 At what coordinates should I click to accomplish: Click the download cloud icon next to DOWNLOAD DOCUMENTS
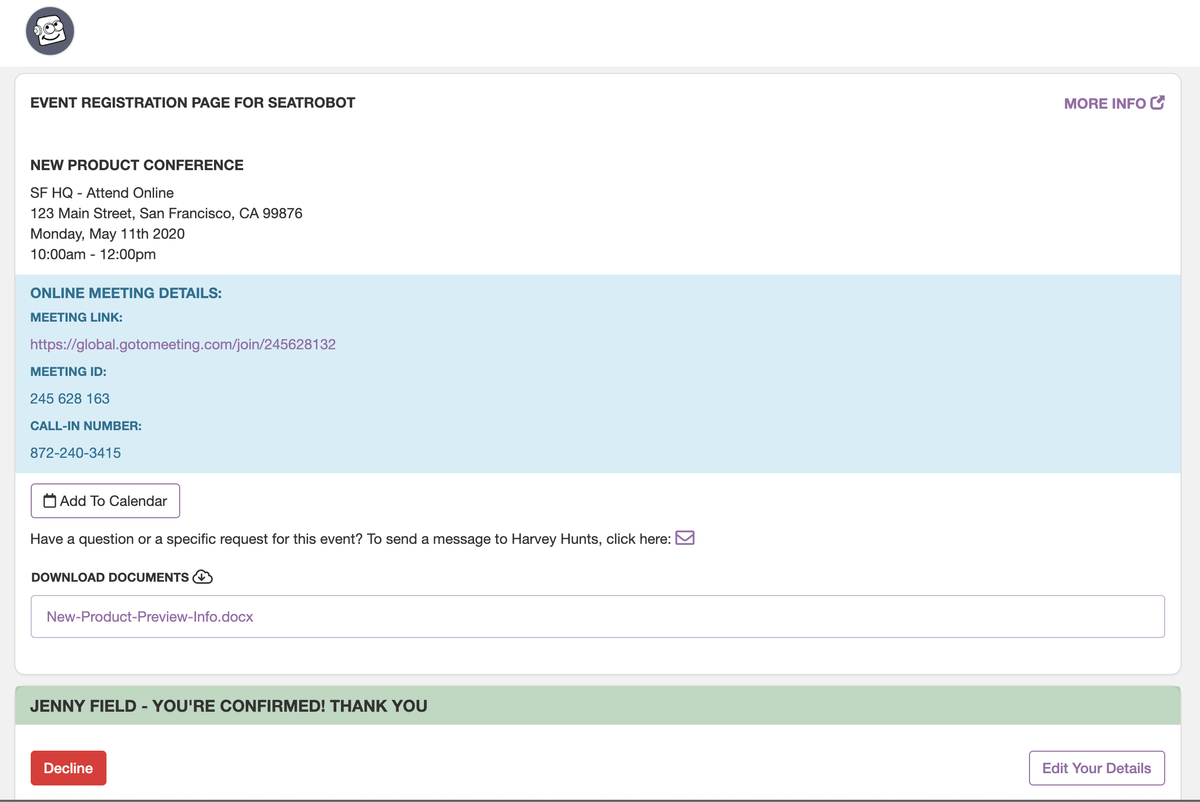tap(203, 577)
